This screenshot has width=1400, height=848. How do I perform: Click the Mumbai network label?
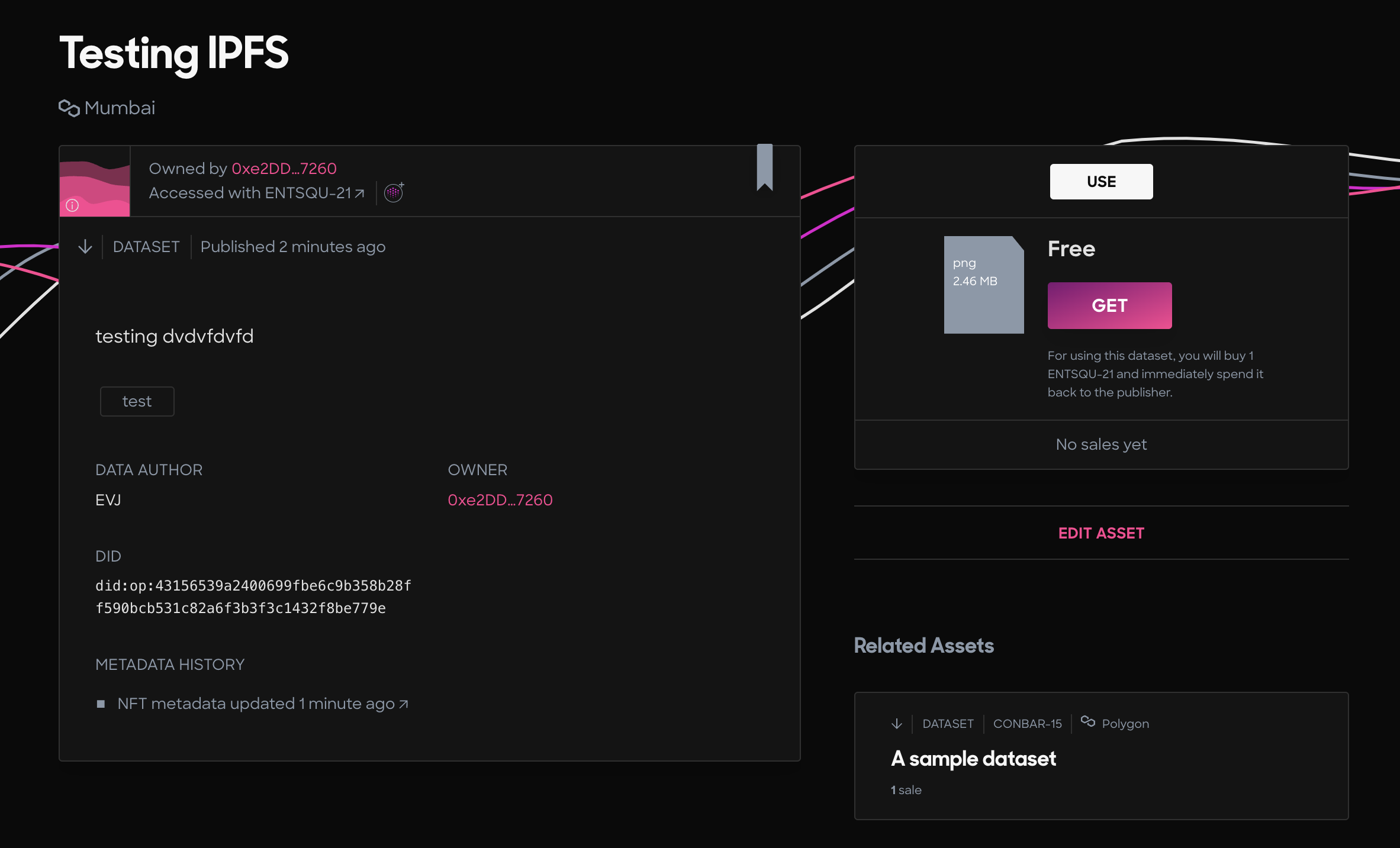pyautogui.click(x=120, y=108)
